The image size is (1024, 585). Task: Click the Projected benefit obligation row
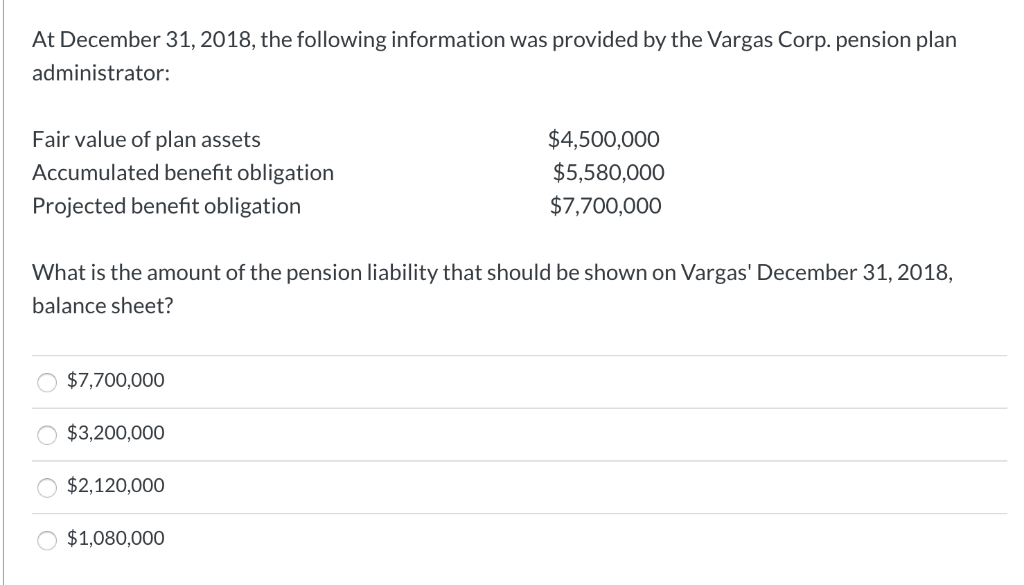click(x=167, y=206)
